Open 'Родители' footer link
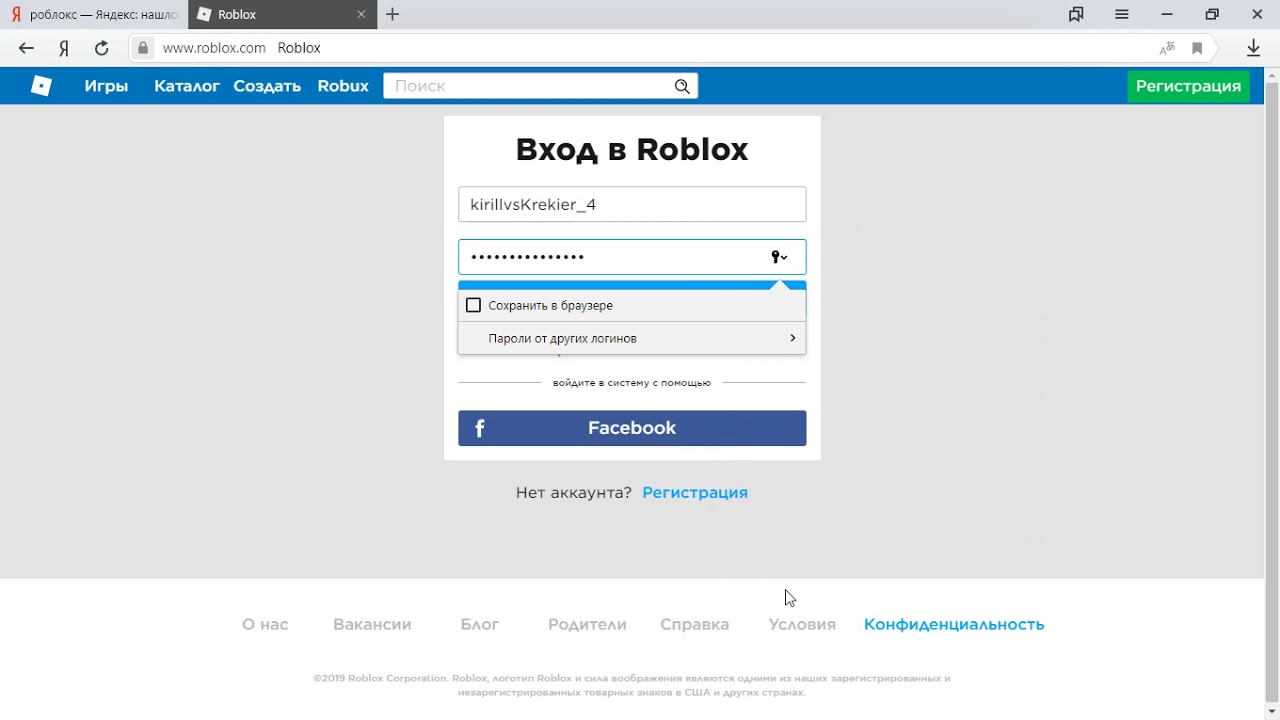1280x720 pixels. coord(587,624)
